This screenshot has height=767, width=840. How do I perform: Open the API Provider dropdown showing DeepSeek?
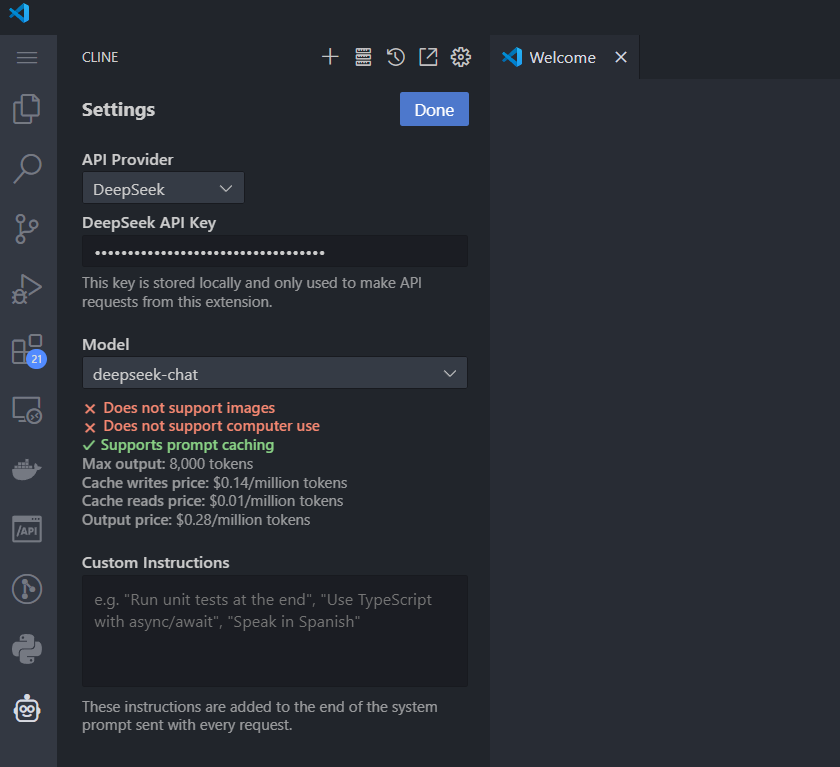click(x=163, y=188)
